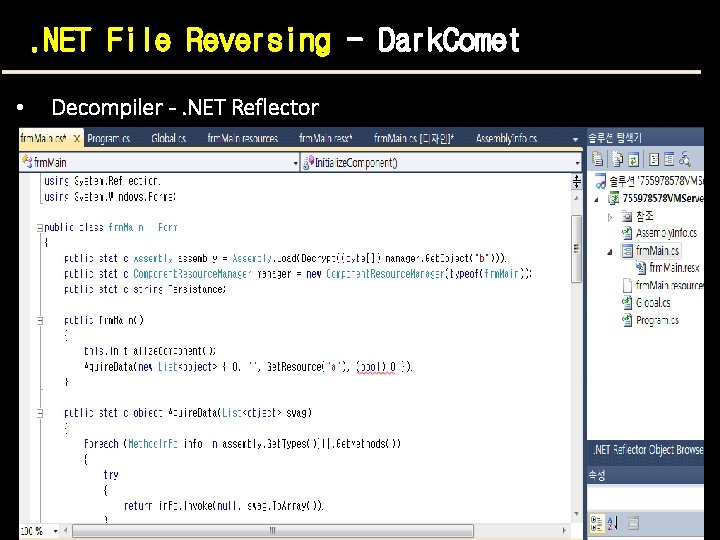Click the Categorized view icon in Properties panel

596,523
